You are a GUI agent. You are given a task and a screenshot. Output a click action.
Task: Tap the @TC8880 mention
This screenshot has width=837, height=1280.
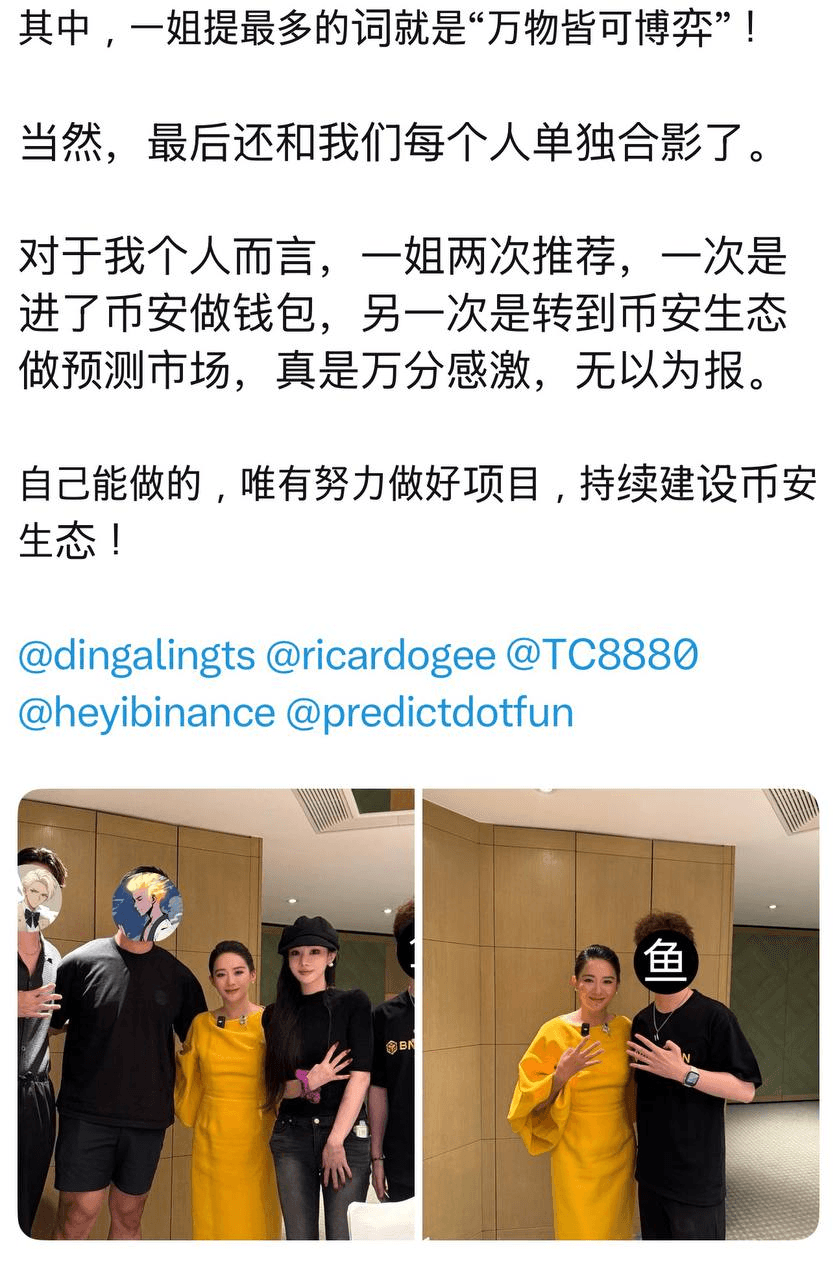(603, 656)
